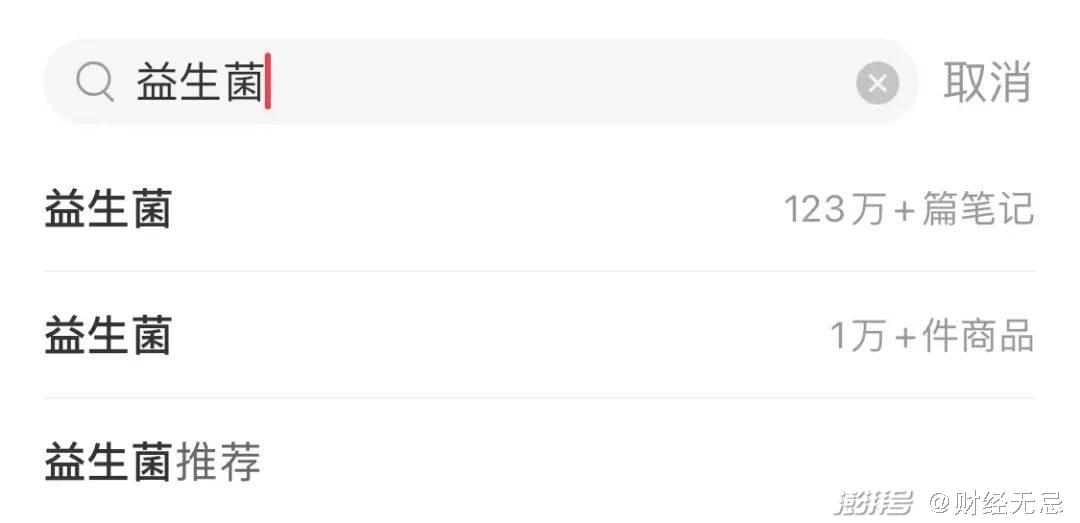The image size is (1080, 523).
Task: Click the @财经无忌 watermark text
Action: pos(994,502)
